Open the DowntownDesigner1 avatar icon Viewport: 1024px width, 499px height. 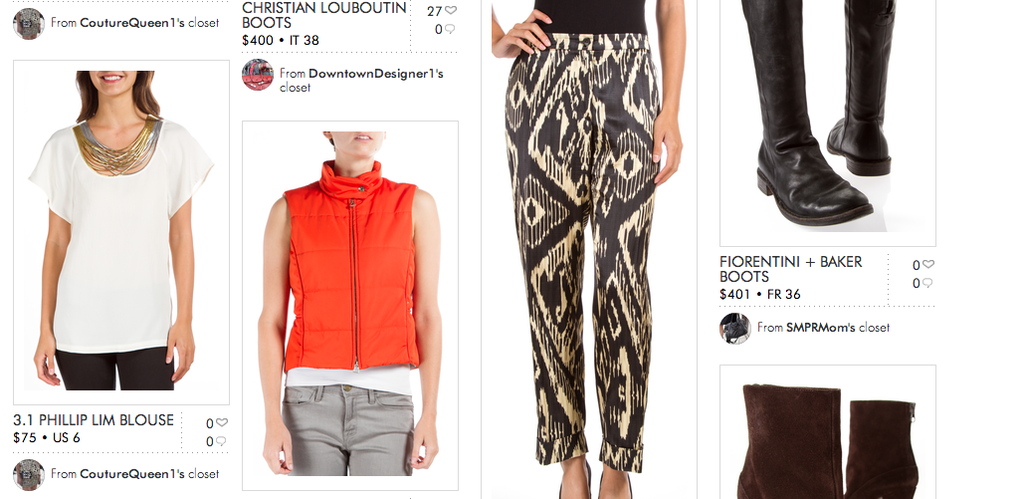pyautogui.click(x=258, y=75)
